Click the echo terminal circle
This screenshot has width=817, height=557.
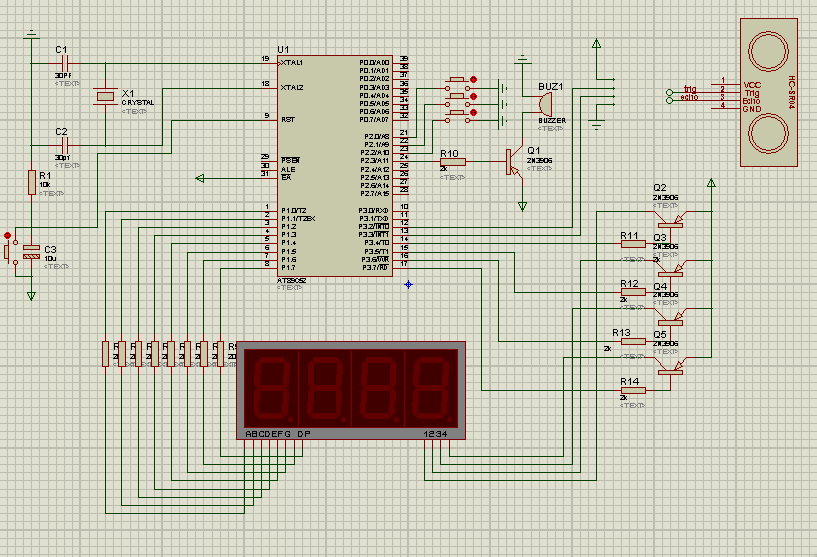click(x=670, y=101)
